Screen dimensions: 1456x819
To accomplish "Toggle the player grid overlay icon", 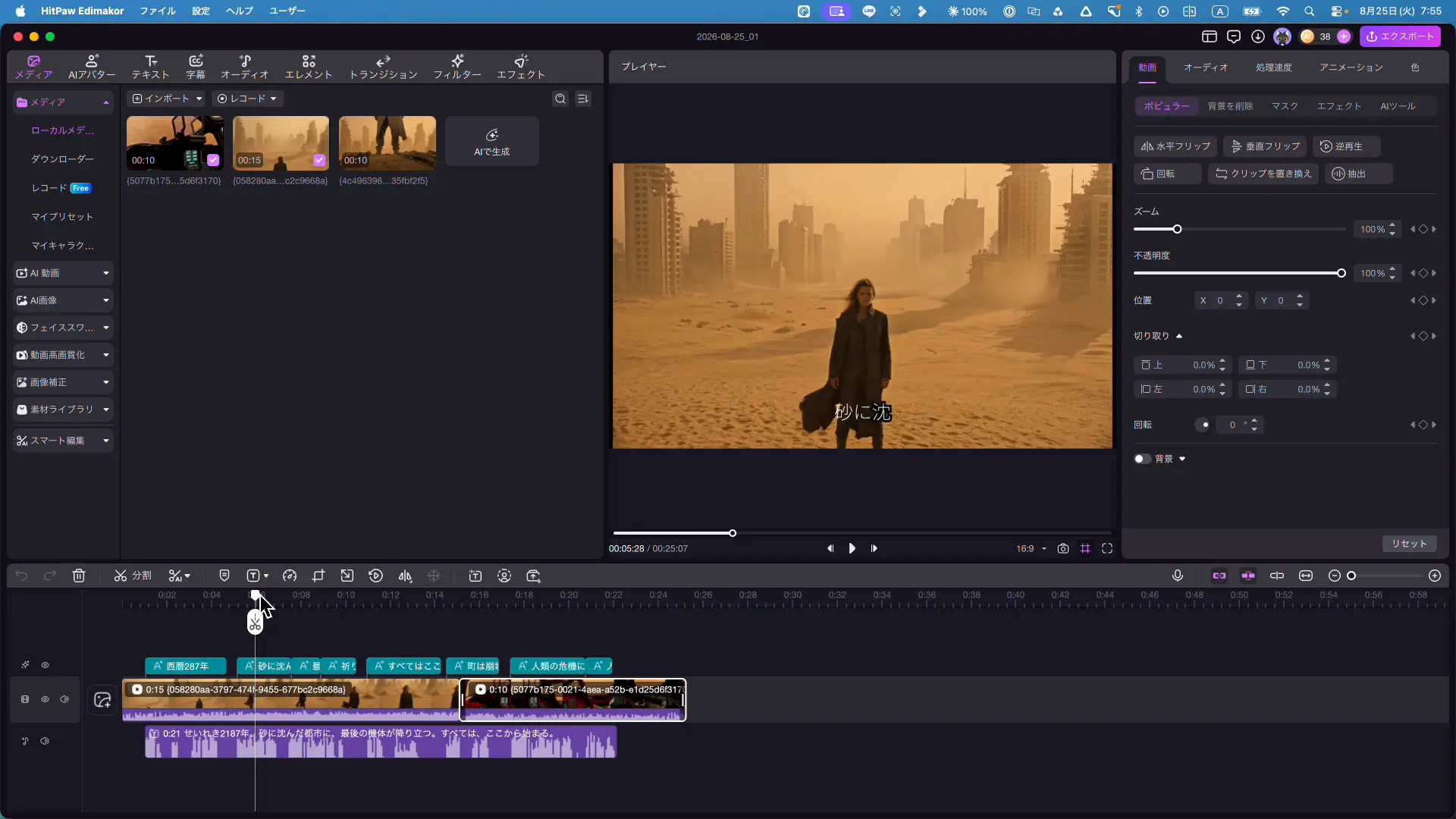I will coord(1085,548).
